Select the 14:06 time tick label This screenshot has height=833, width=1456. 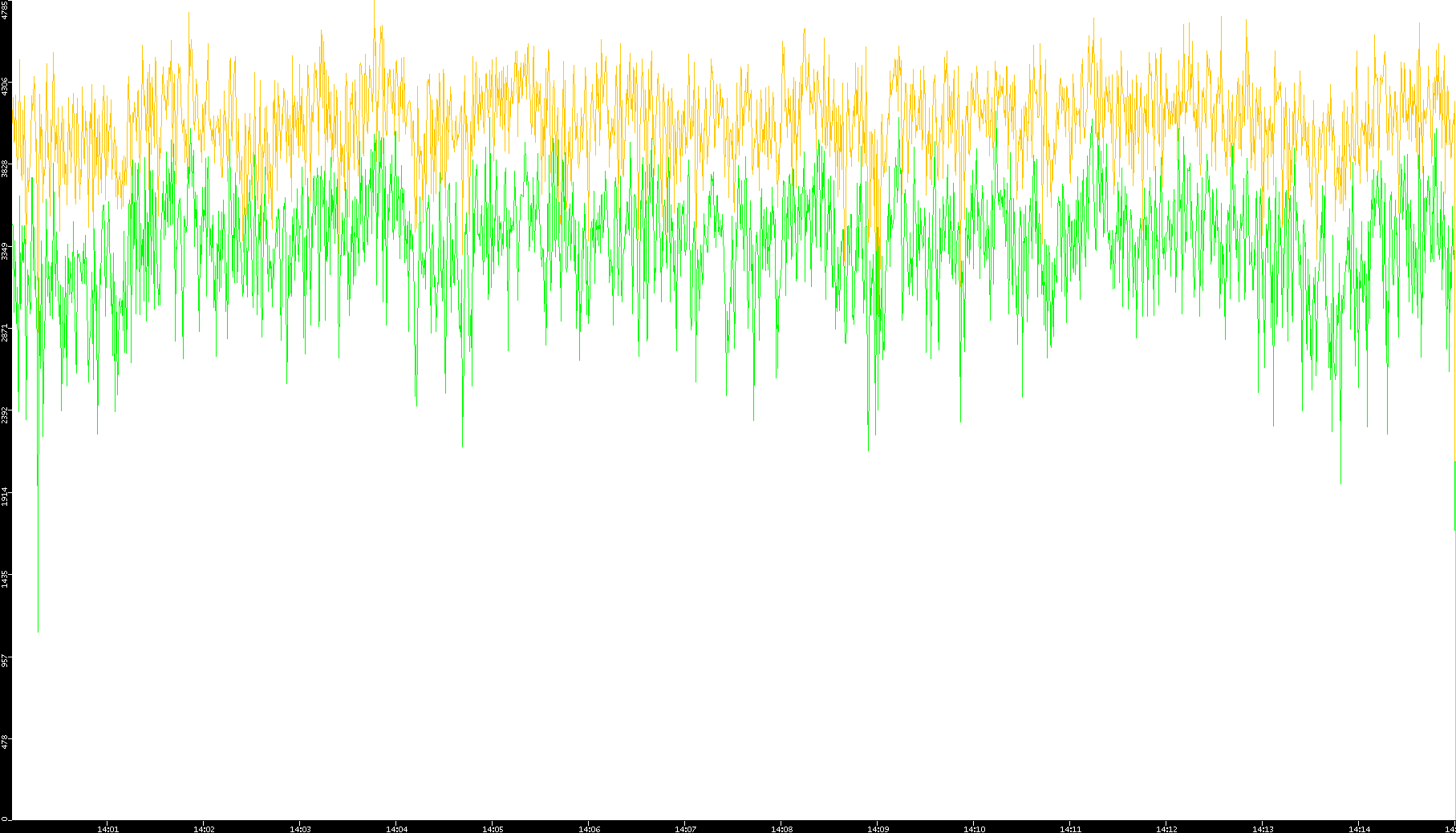click(x=589, y=829)
